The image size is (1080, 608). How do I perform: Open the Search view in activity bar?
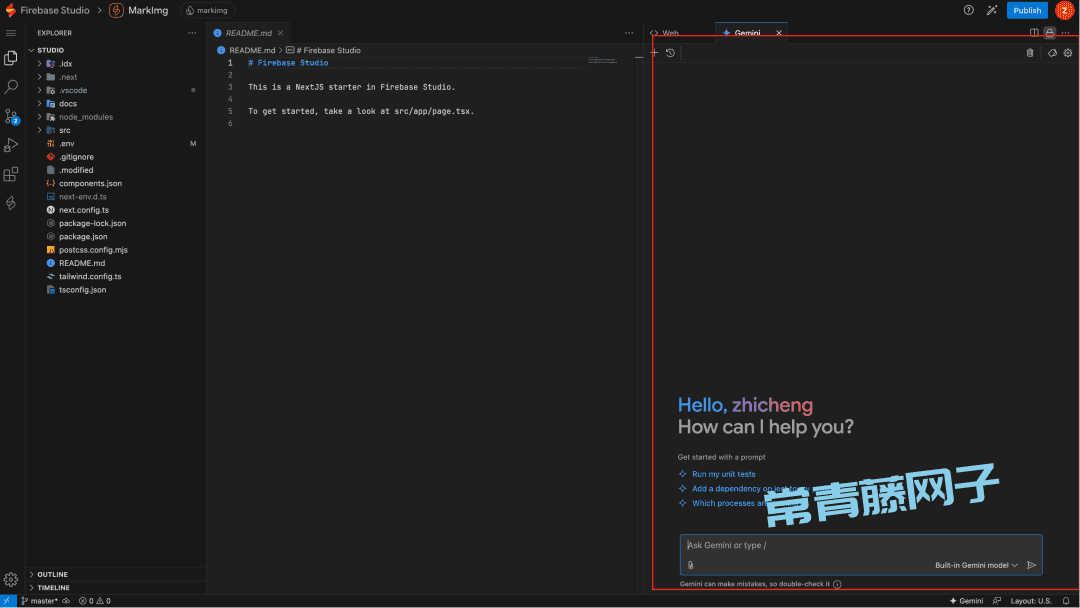tap(10, 87)
